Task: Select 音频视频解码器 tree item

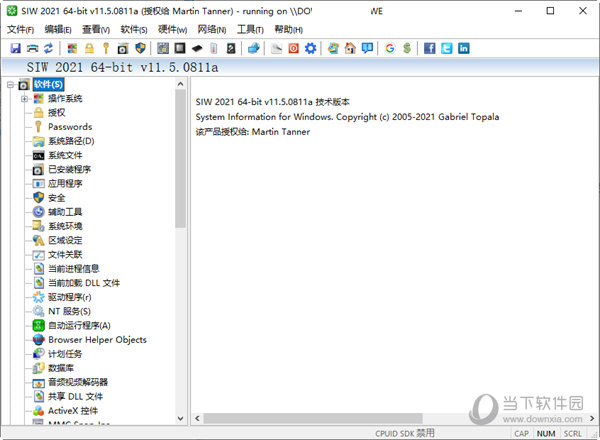Action: click(78, 382)
